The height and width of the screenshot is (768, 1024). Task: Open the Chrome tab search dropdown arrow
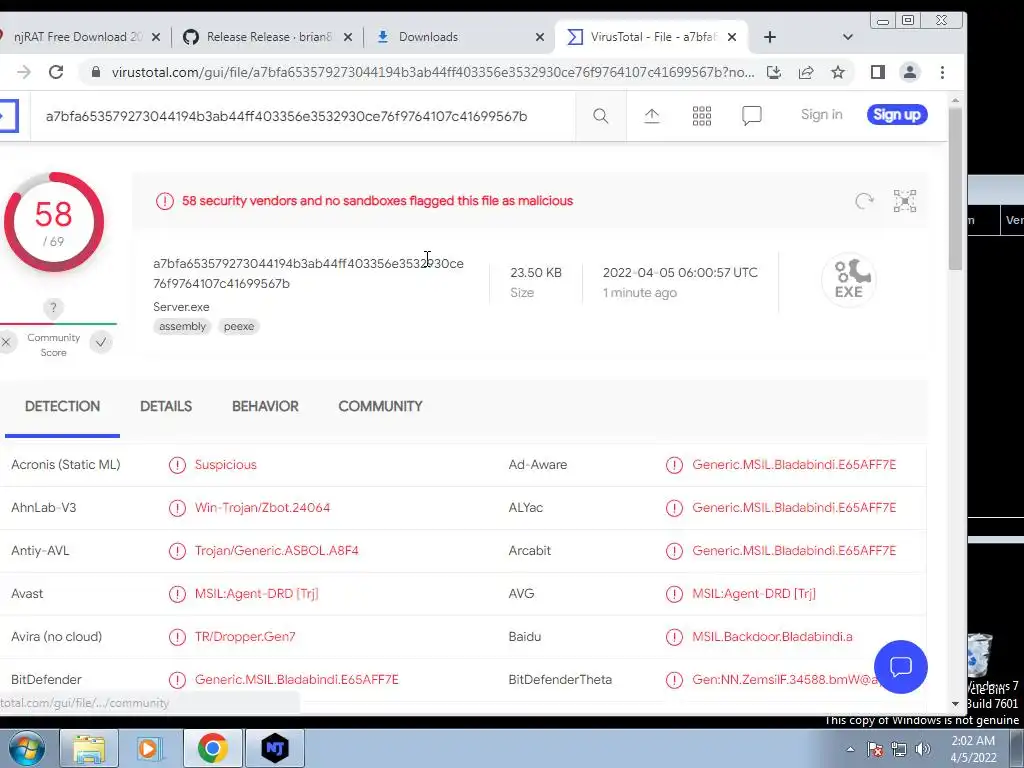click(848, 37)
